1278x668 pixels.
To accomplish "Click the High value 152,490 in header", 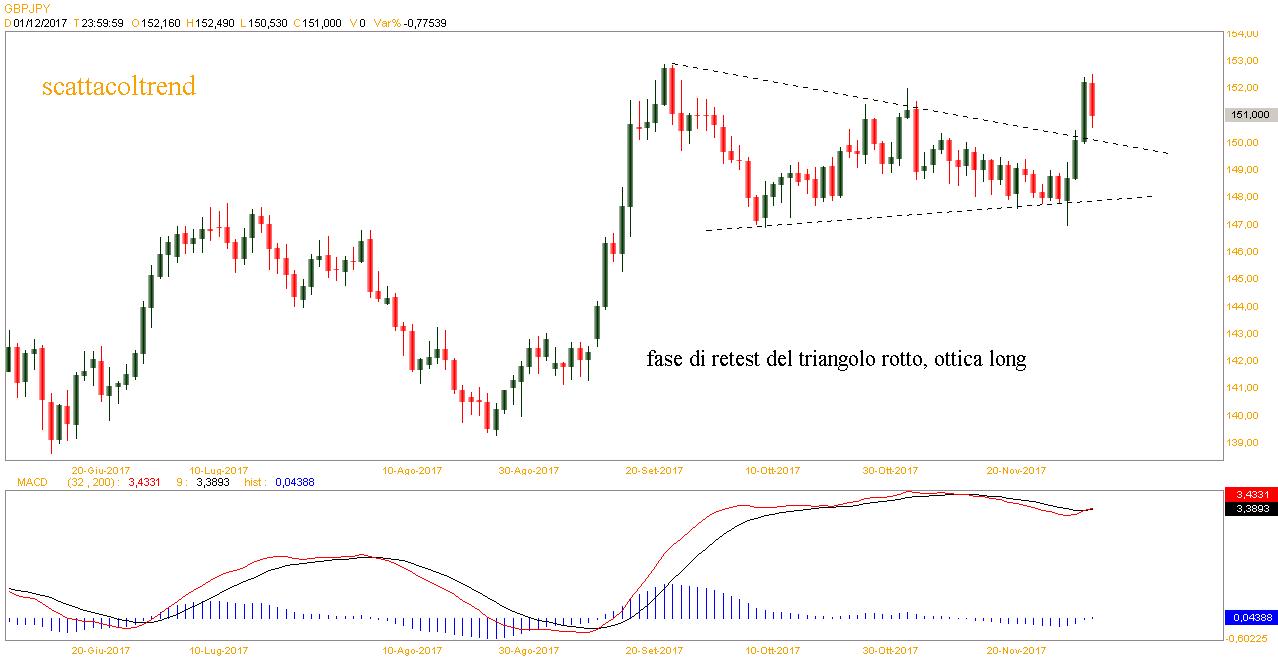I will tap(216, 23).
